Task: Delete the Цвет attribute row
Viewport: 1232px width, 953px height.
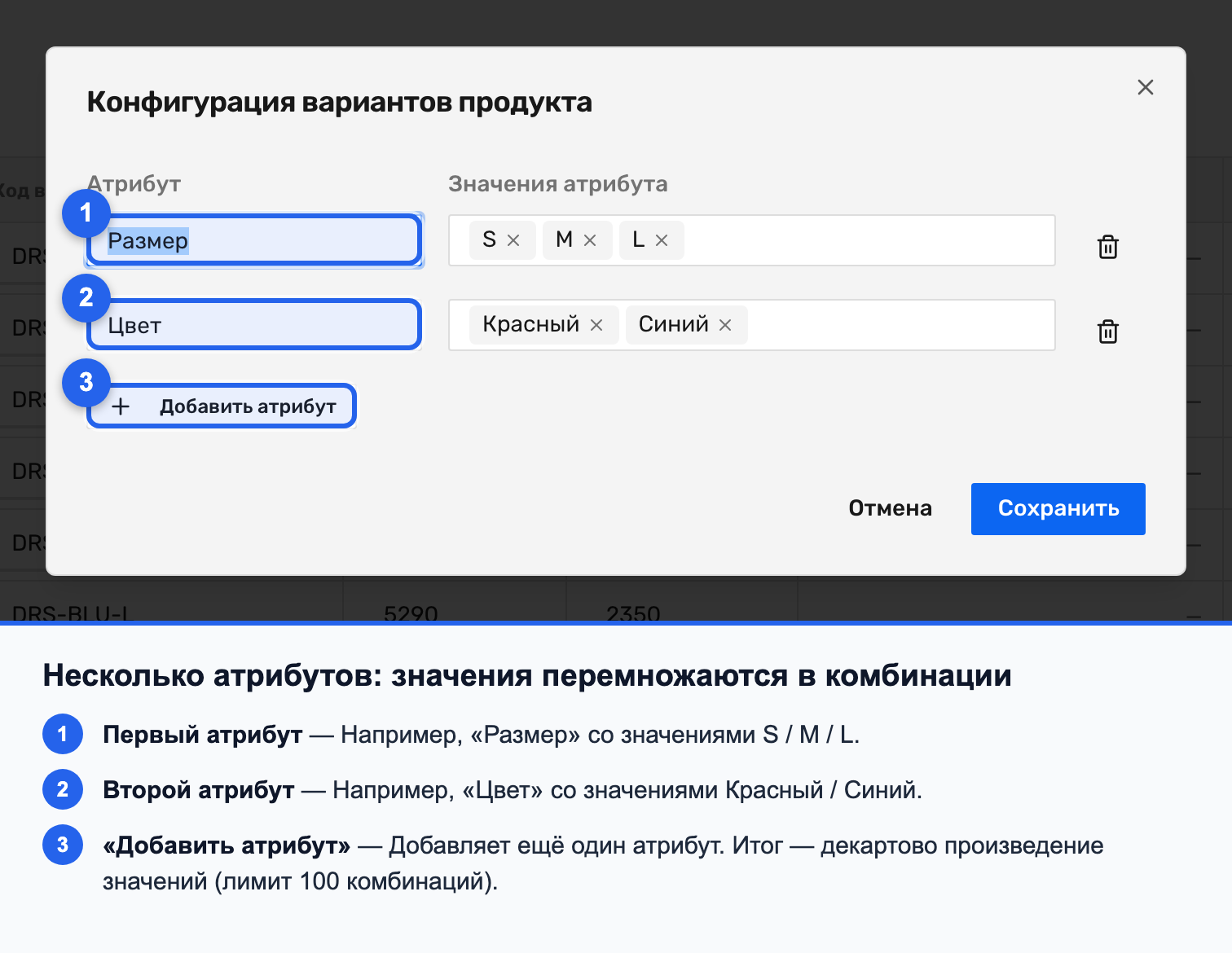Action: point(1107,331)
